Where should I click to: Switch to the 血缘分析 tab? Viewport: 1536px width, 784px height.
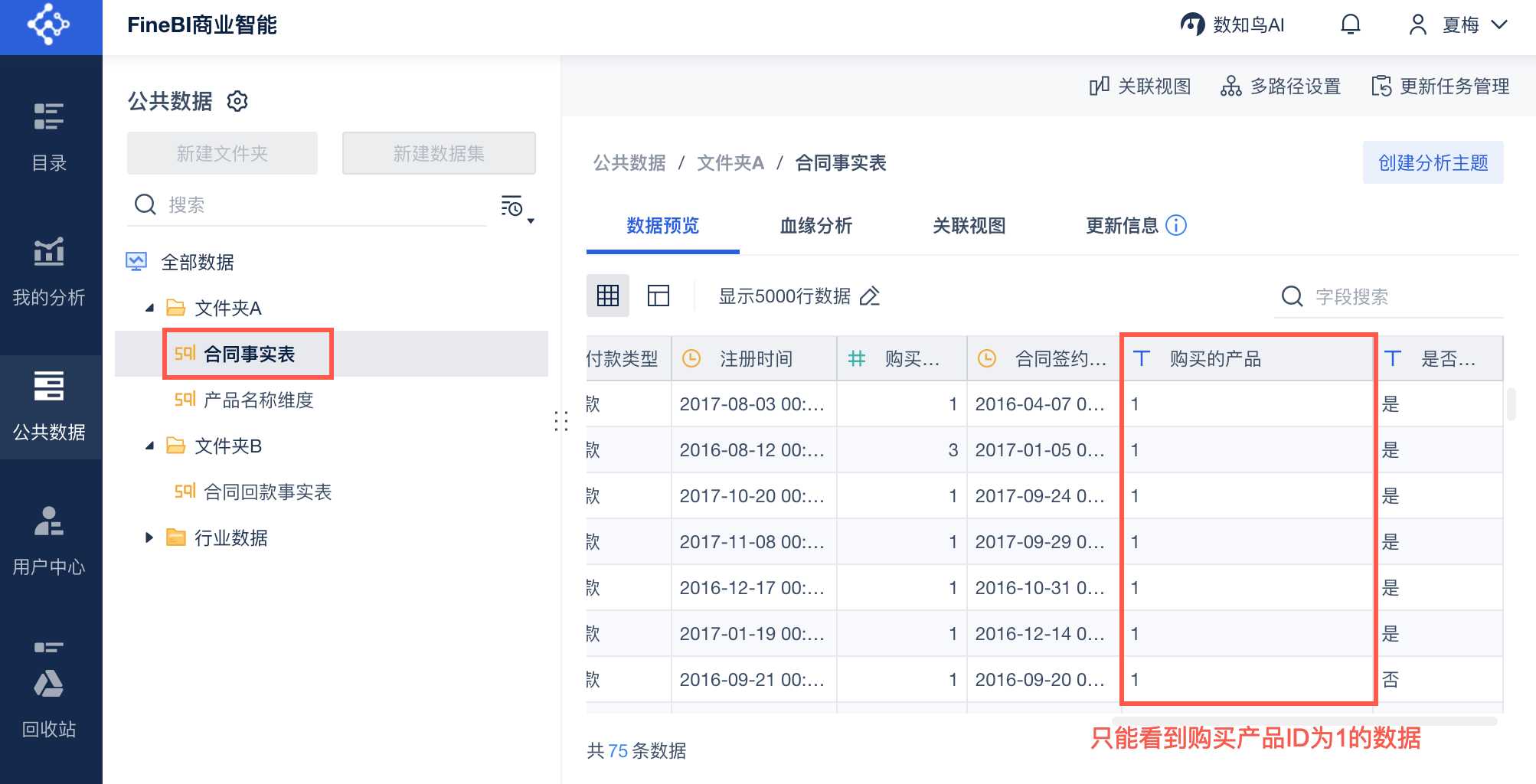pyautogui.click(x=815, y=226)
